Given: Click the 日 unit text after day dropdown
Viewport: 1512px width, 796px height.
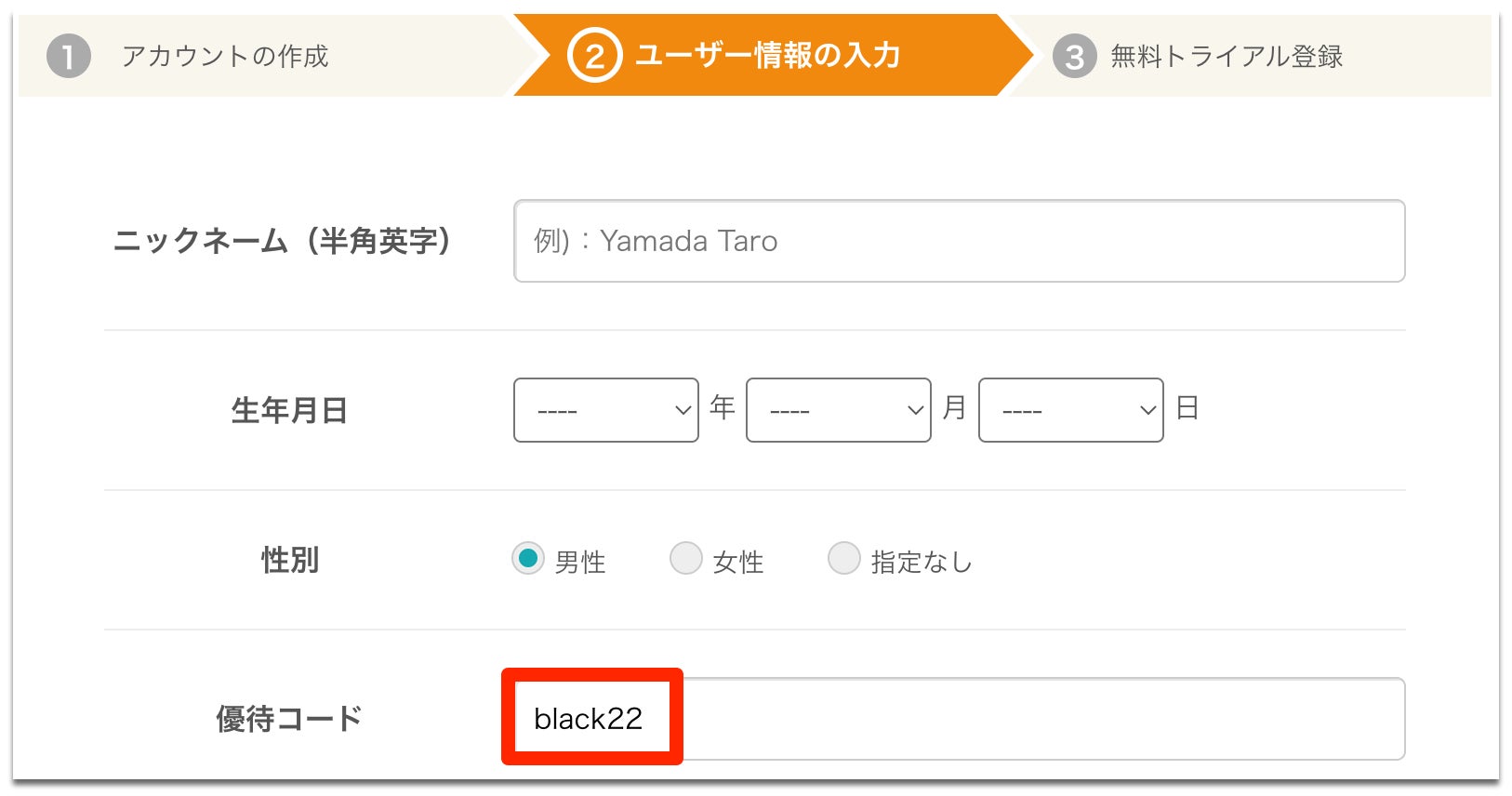Looking at the screenshot, I should (1187, 408).
